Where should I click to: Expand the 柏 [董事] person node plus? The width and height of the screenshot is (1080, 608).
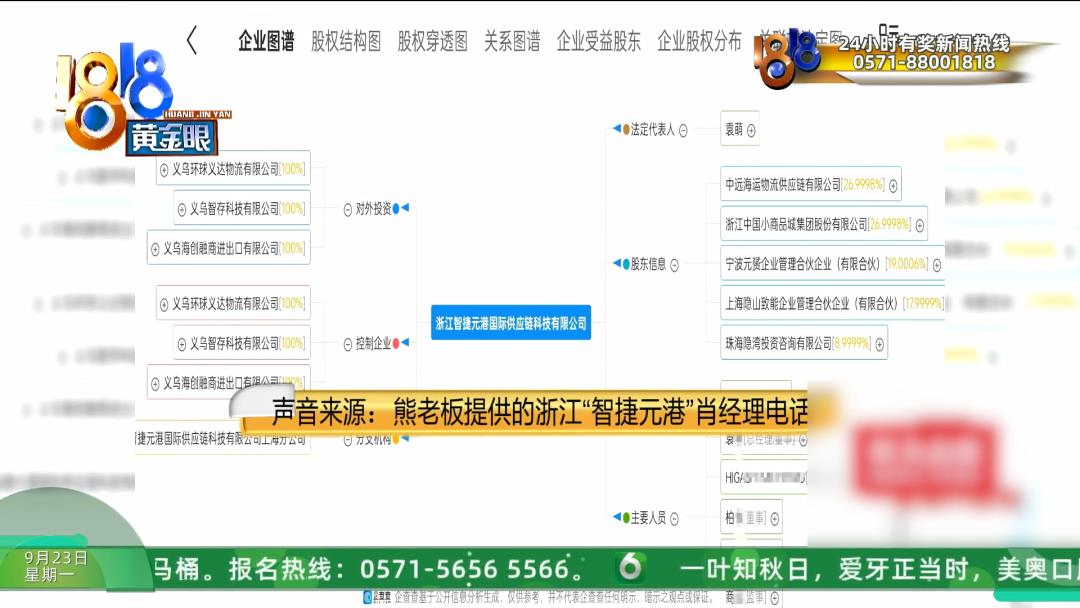(x=774, y=519)
